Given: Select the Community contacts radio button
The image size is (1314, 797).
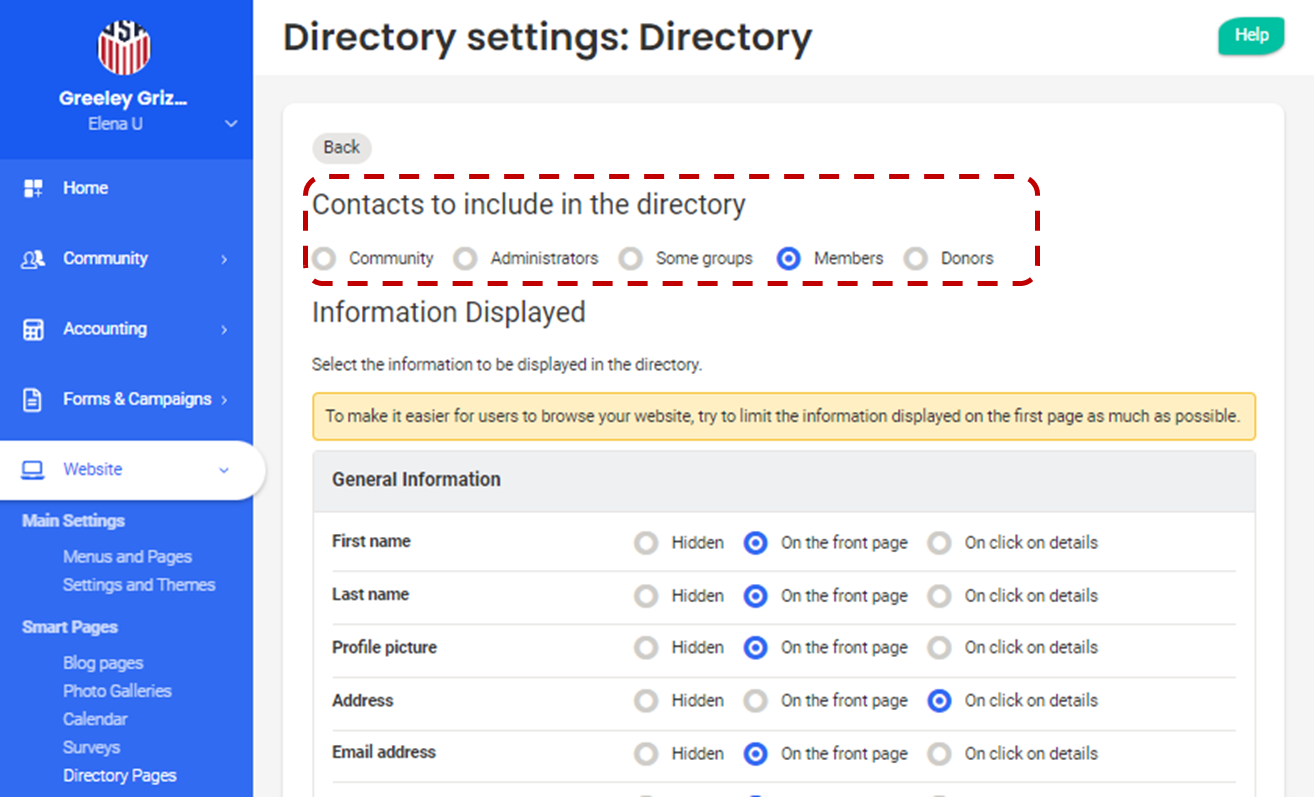Looking at the screenshot, I should coord(324,259).
